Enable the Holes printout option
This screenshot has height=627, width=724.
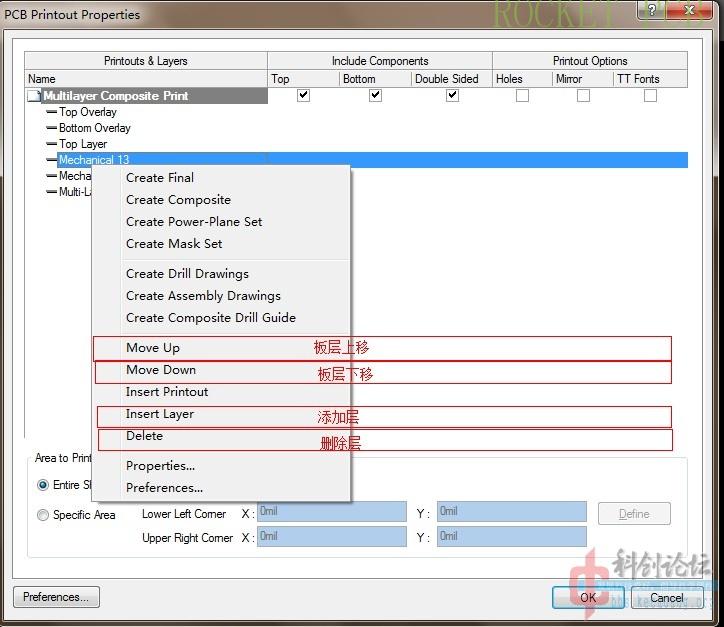[x=522, y=96]
